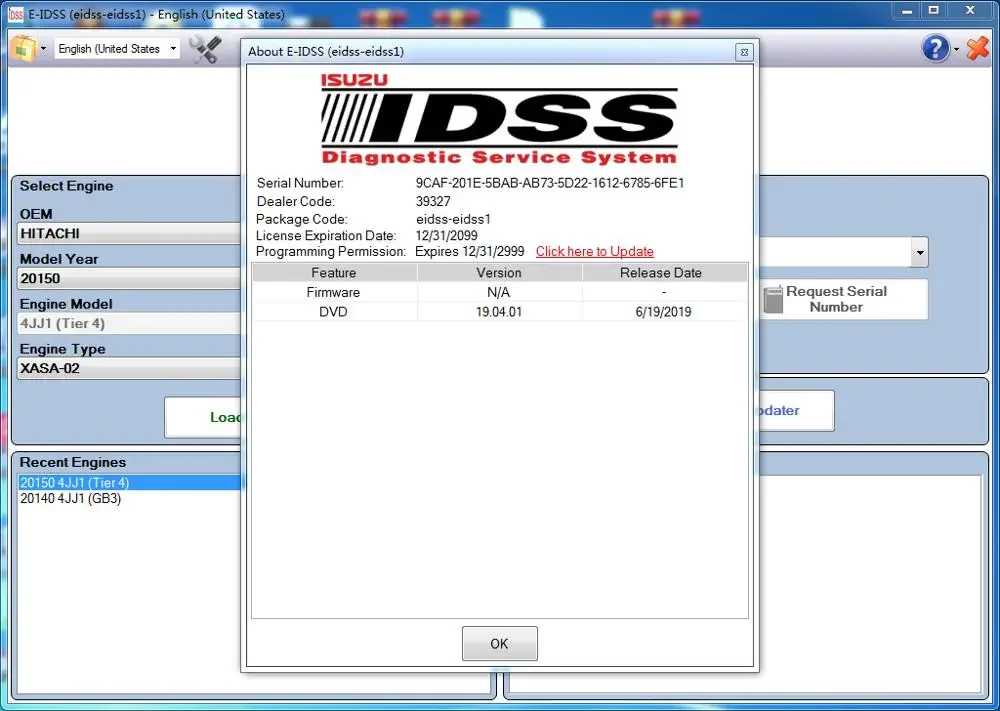1000x711 pixels.
Task: Click the question mark help bubble
Action: click(936, 47)
